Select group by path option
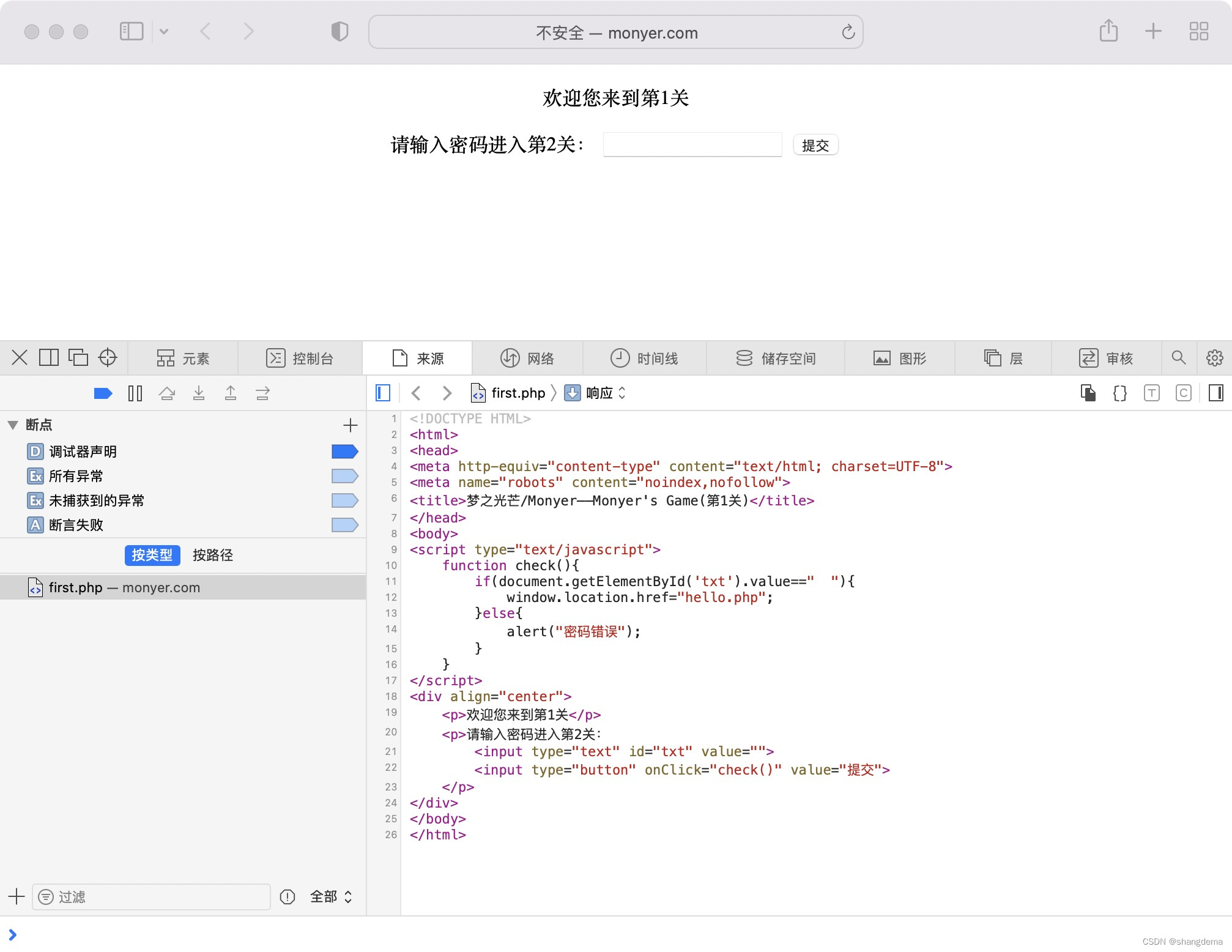1232x952 pixels. 212,555
